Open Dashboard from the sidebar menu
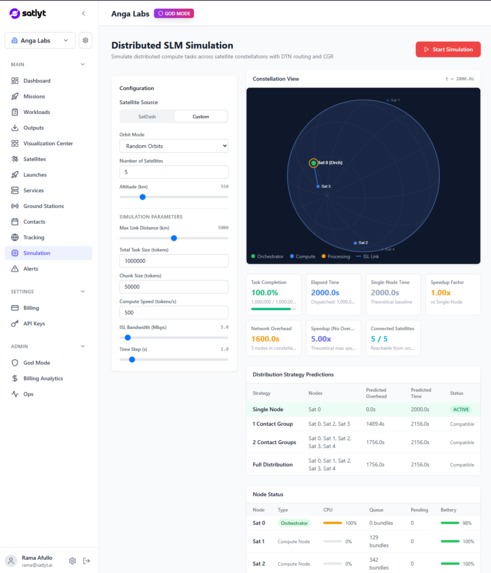The width and height of the screenshot is (491, 573). coord(48,80)
